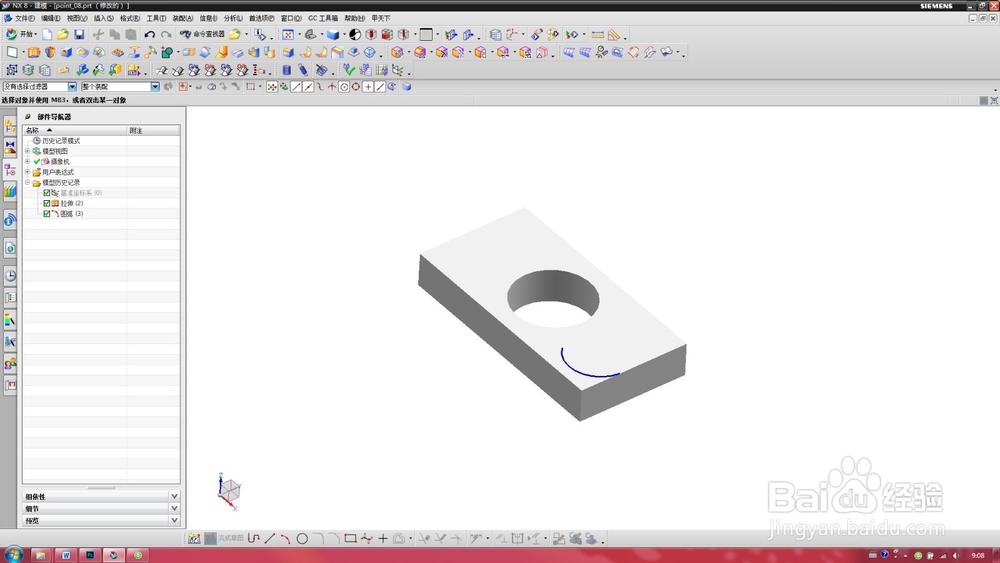Expand the 摄像机 tree node

[27, 161]
